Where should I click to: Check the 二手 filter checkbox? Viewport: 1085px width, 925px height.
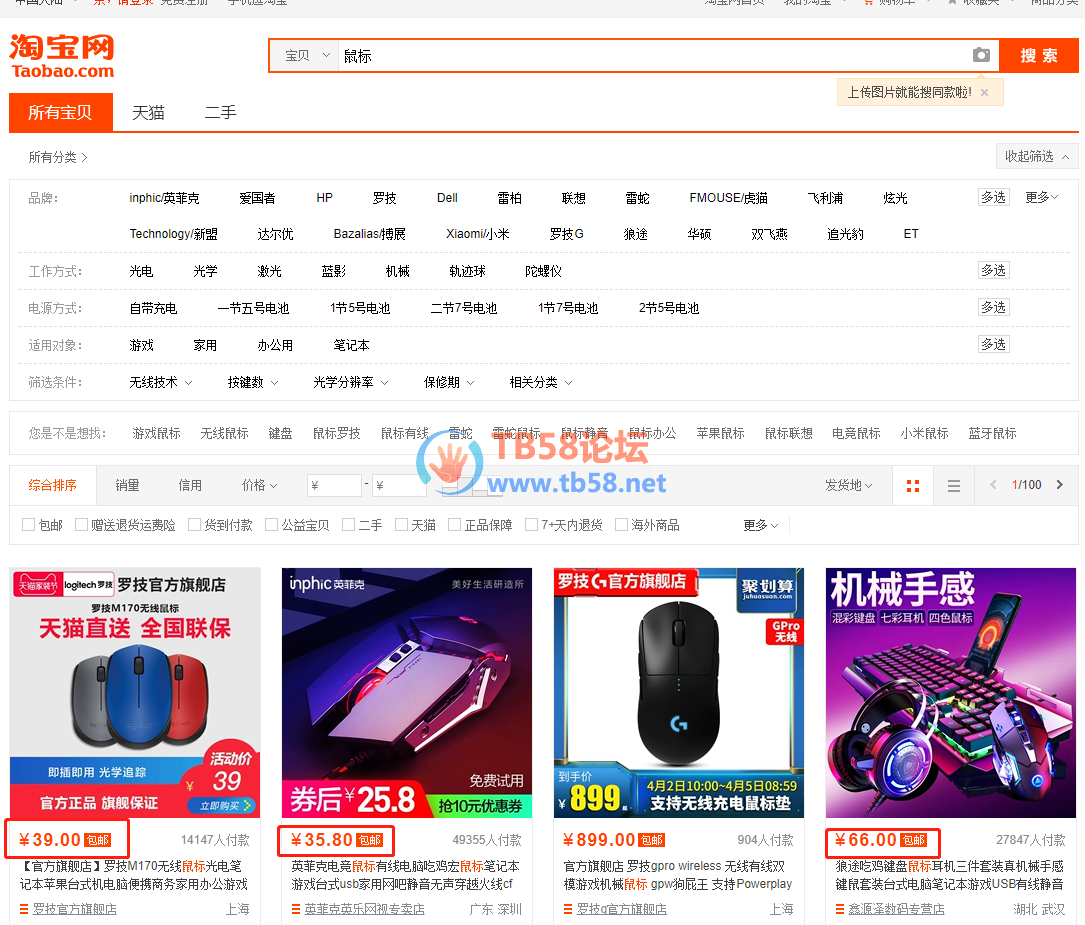tap(349, 525)
